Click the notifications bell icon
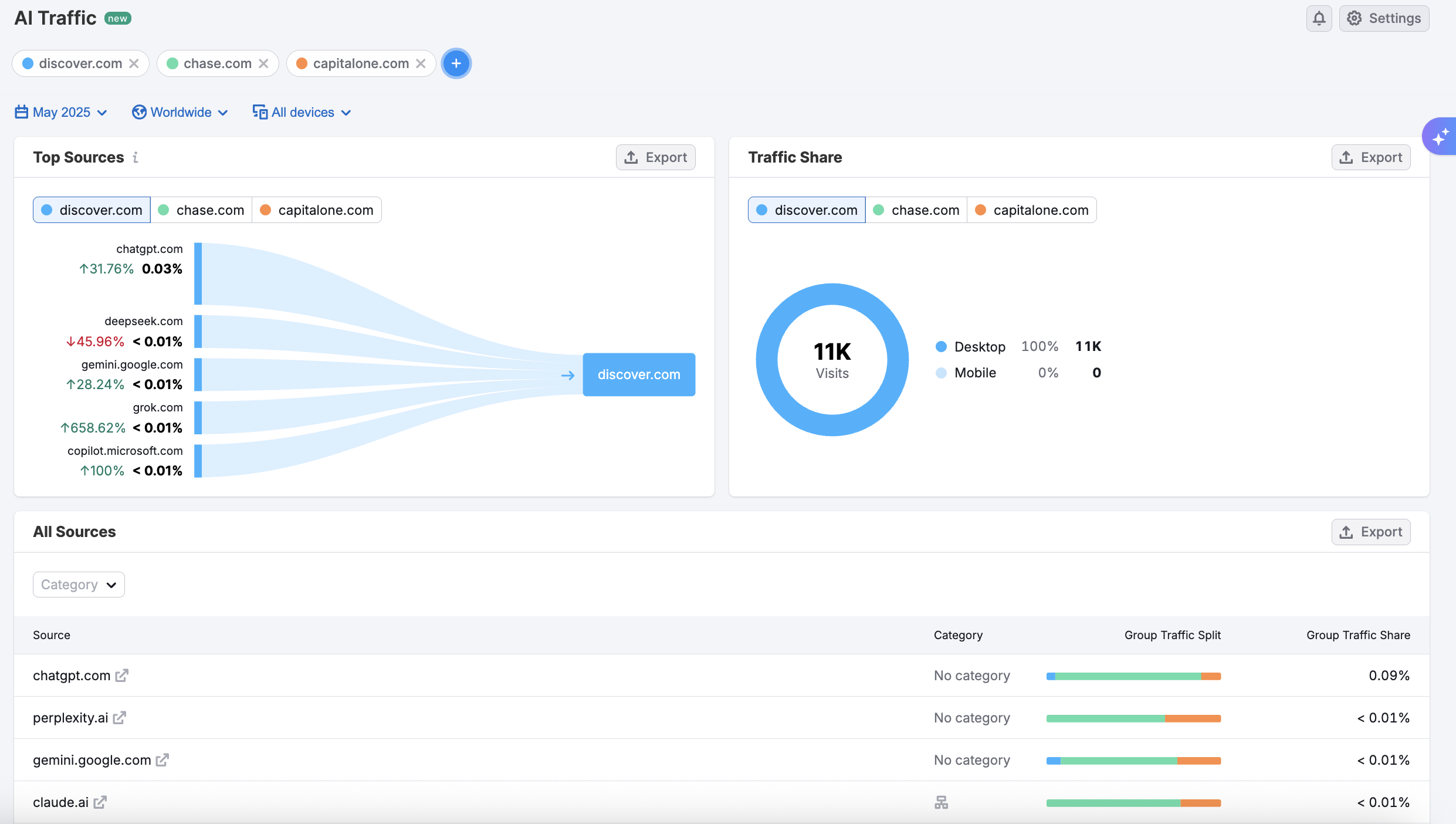The image size is (1456, 824). click(x=1319, y=18)
